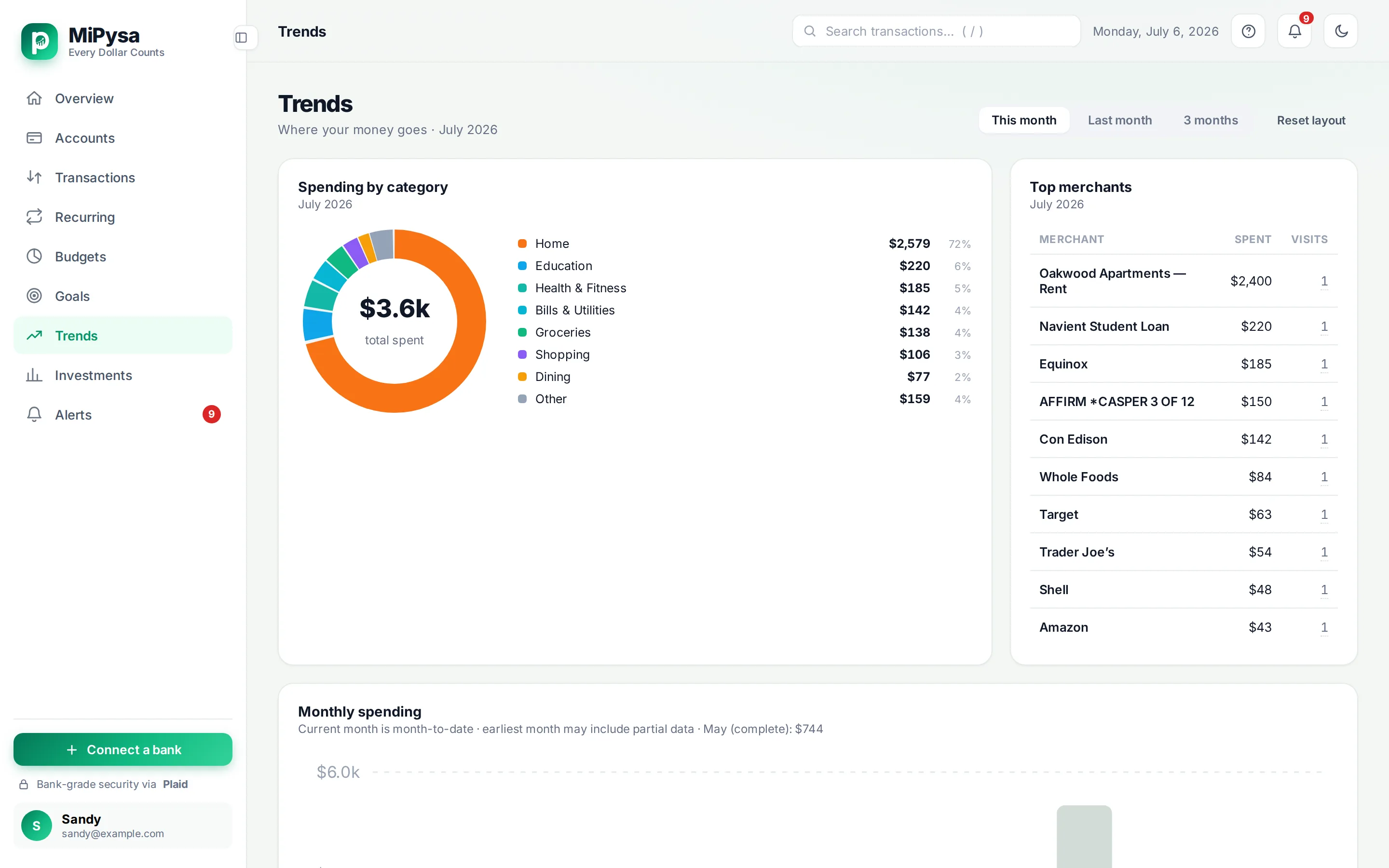The height and width of the screenshot is (868, 1389).
Task: Open Navient Student Loan merchant row
Action: coord(1184,326)
